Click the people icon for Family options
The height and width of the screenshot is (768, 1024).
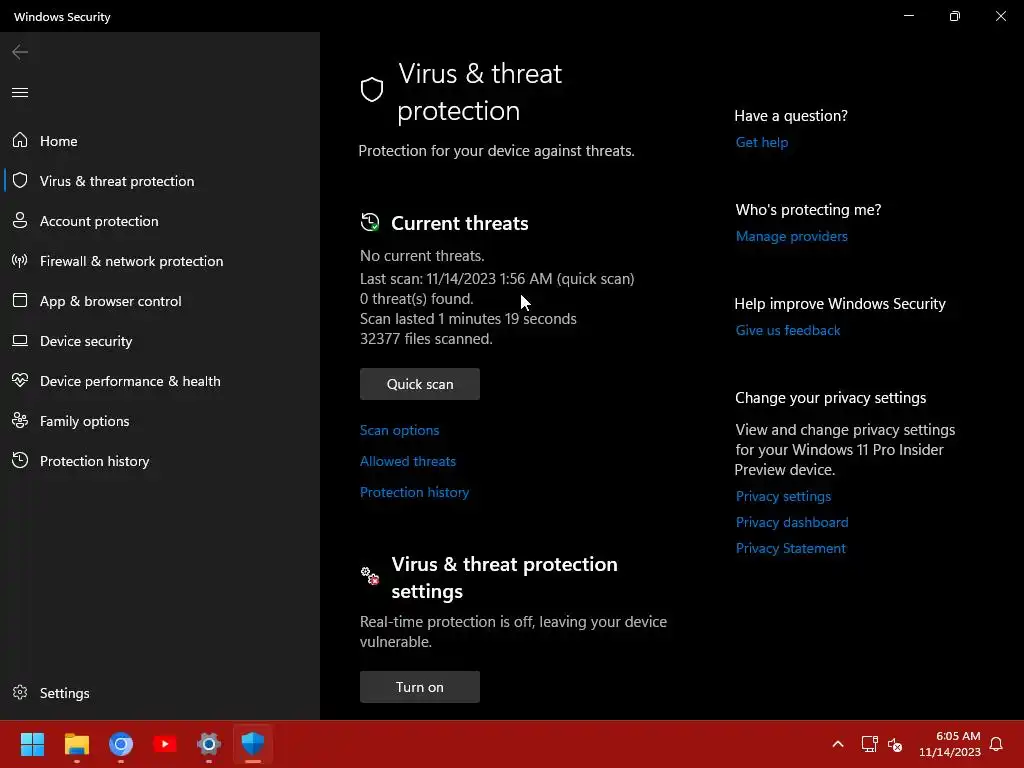20,421
